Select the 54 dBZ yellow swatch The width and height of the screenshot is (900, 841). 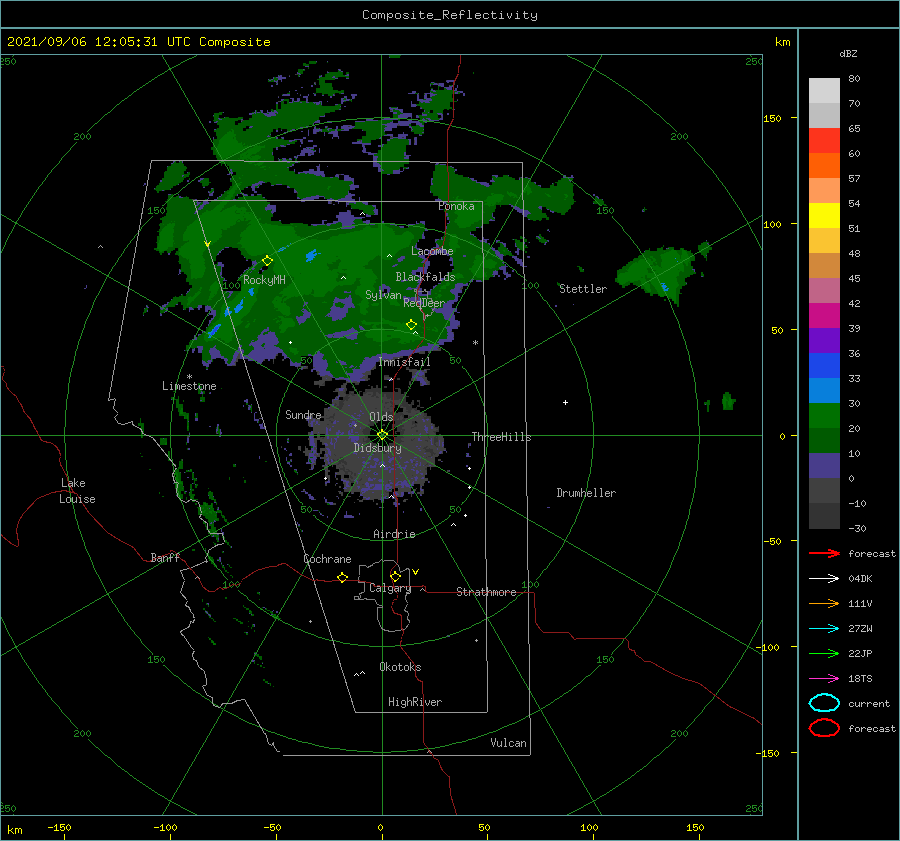point(824,215)
